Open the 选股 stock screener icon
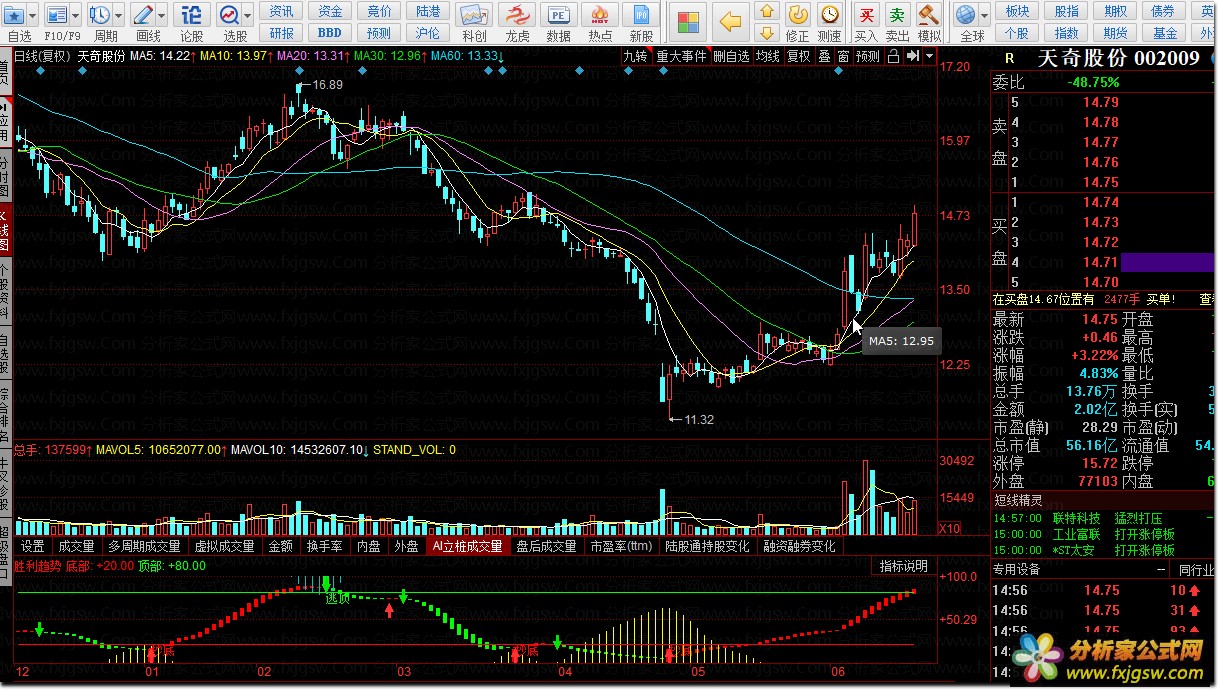1220x690 pixels. (x=229, y=15)
